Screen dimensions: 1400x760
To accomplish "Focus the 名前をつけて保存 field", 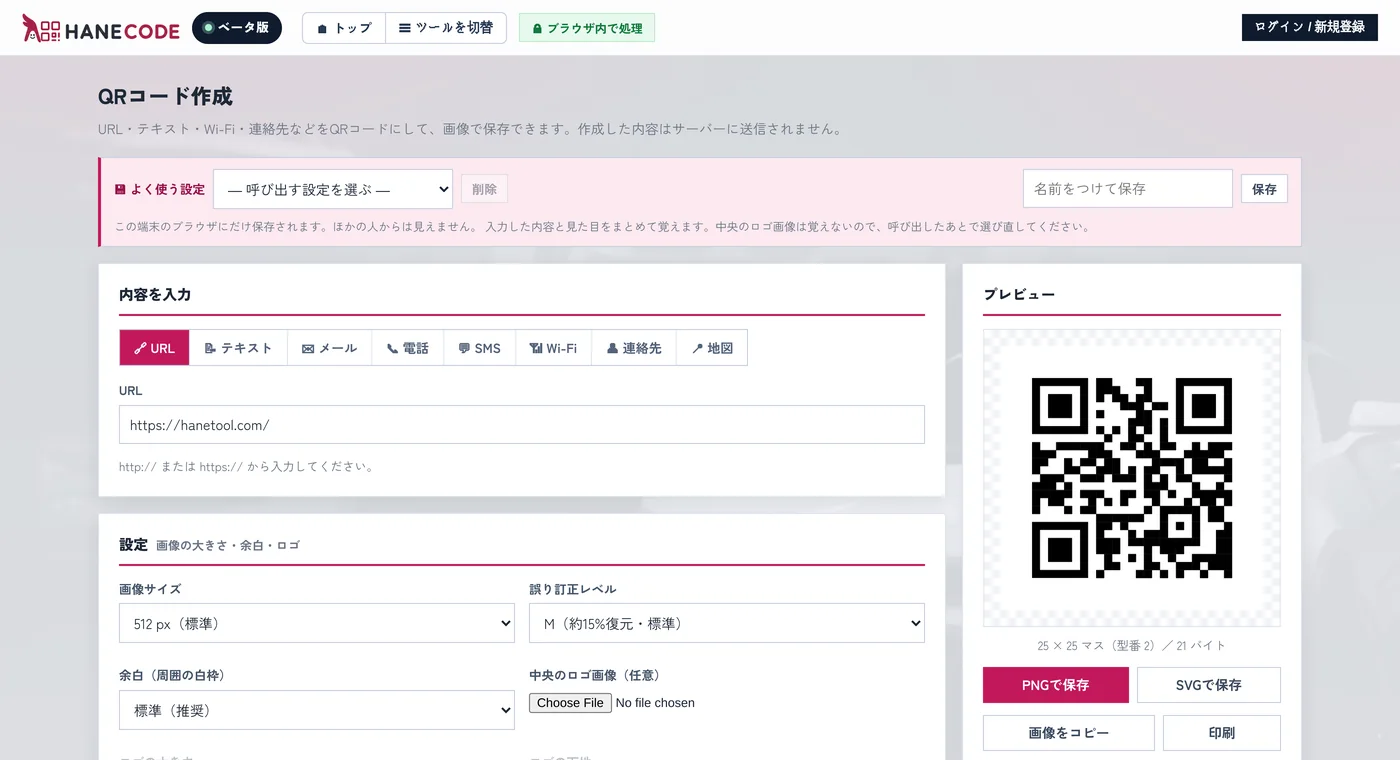I will pos(1127,188).
